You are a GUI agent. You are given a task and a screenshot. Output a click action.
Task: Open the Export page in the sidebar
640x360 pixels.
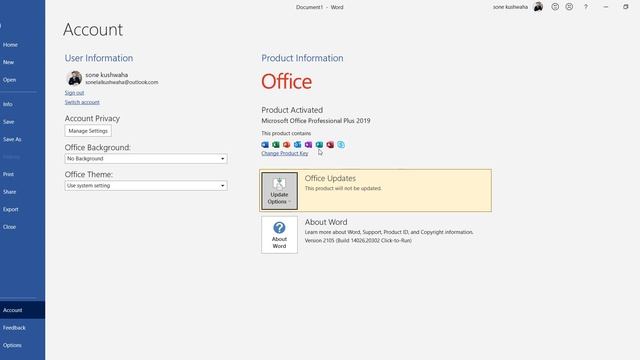click(x=22, y=209)
